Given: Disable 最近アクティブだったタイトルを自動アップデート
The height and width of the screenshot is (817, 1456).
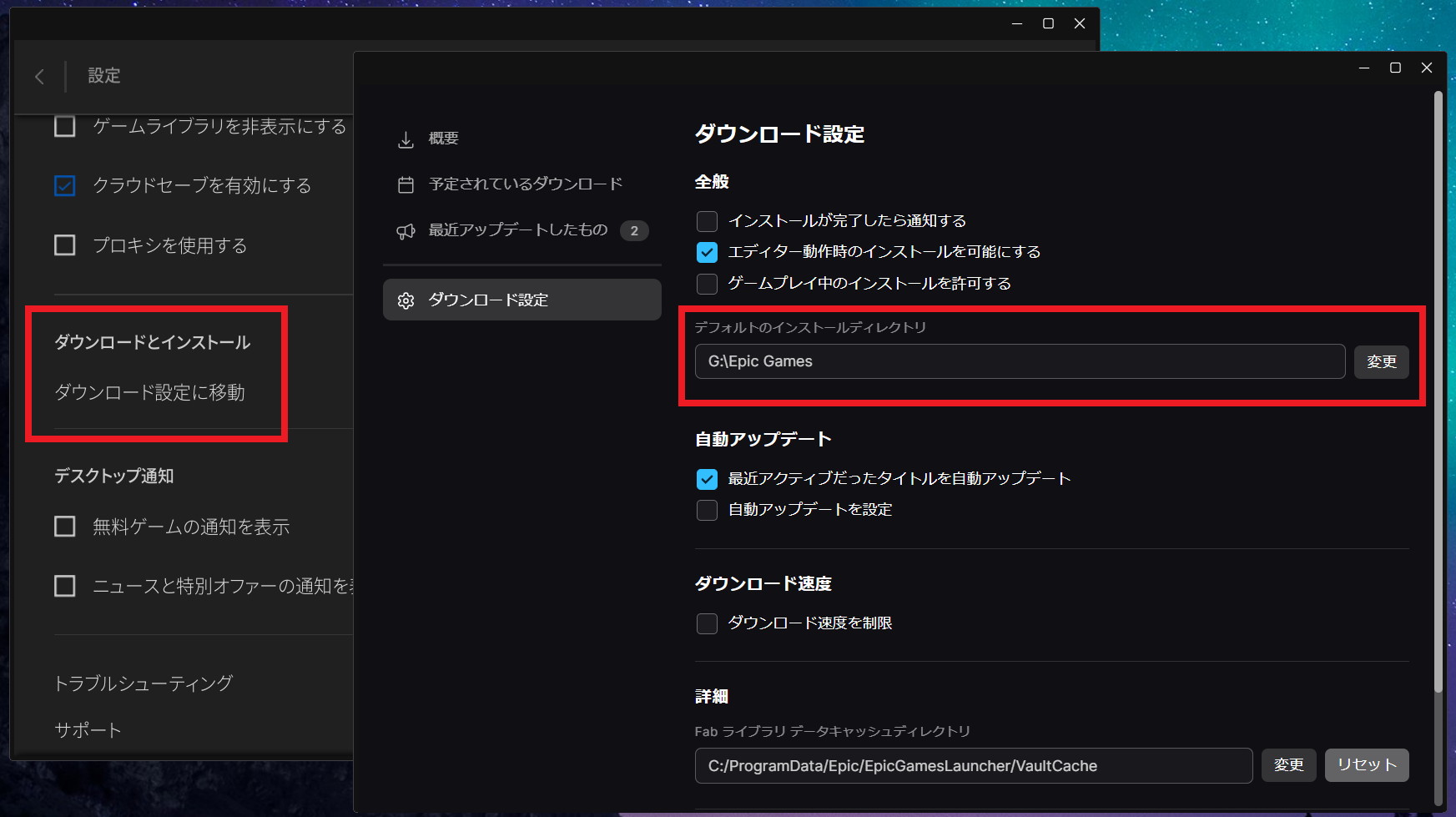Looking at the screenshot, I should 707,479.
